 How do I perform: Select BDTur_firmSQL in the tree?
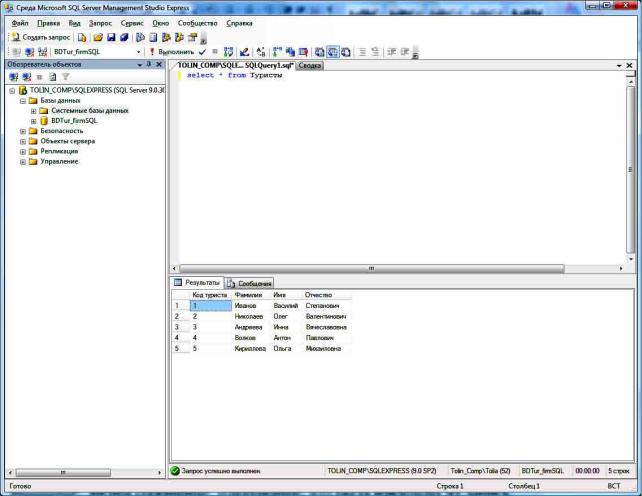click(x=74, y=121)
